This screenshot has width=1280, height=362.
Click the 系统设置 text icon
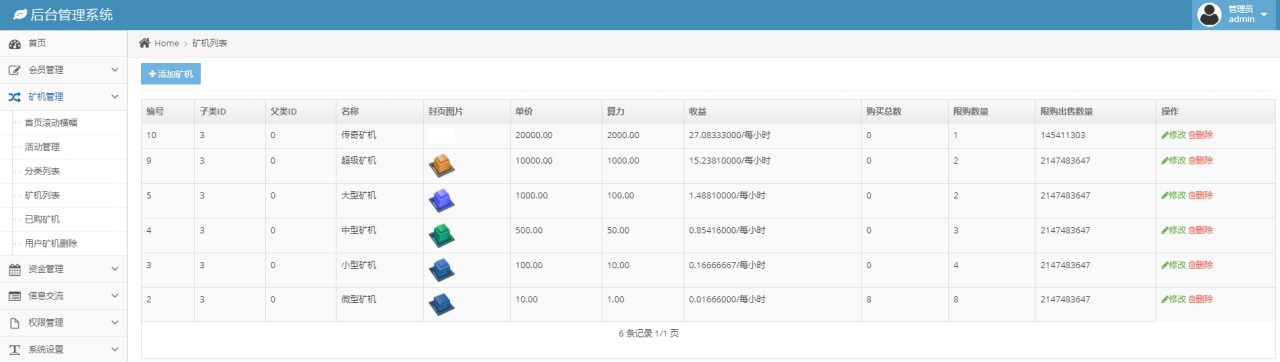[x=15, y=350]
